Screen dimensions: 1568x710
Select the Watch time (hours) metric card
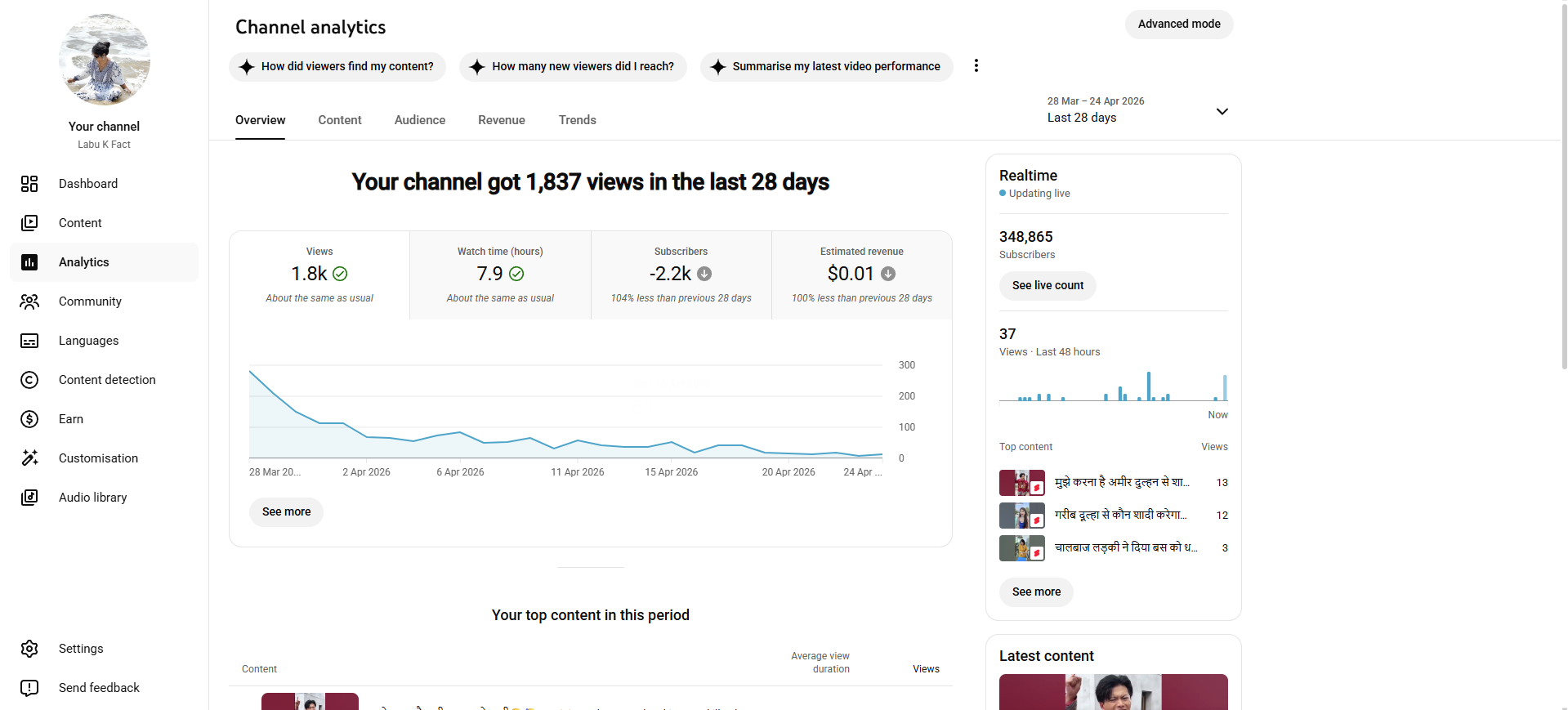click(500, 275)
